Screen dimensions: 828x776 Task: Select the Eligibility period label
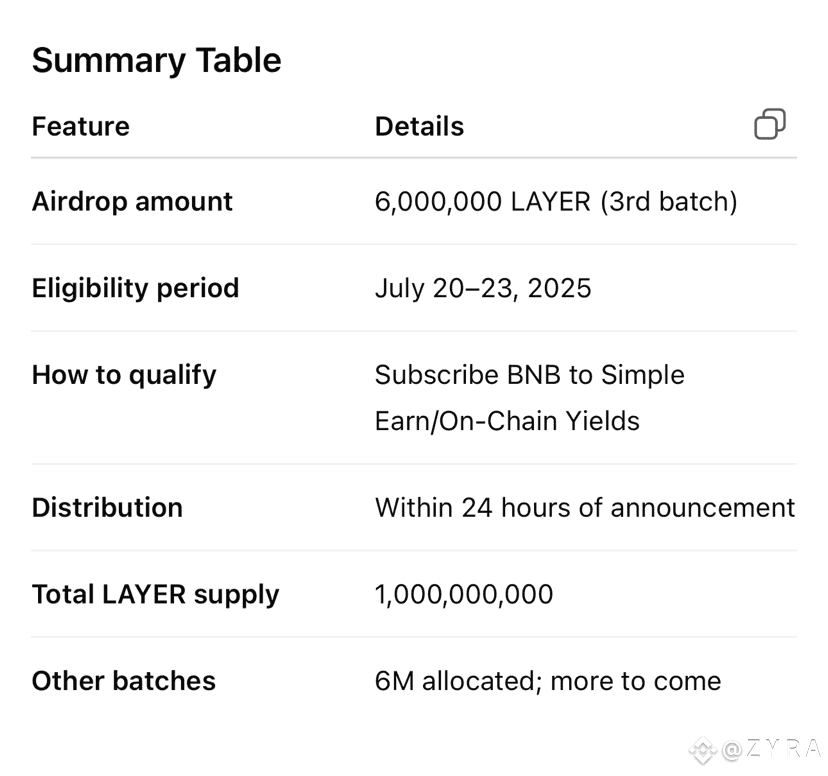(135, 288)
